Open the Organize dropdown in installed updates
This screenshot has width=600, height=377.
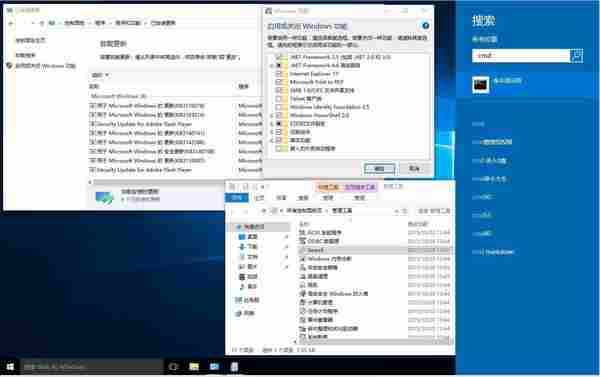(x=100, y=75)
